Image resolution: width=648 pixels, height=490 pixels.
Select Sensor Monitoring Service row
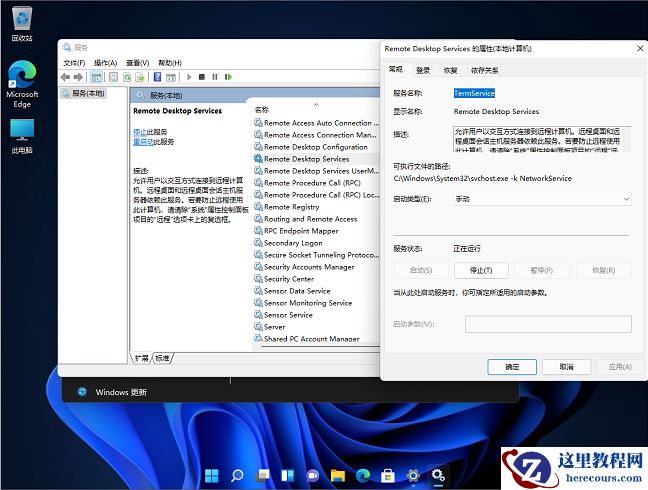point(316,303)
